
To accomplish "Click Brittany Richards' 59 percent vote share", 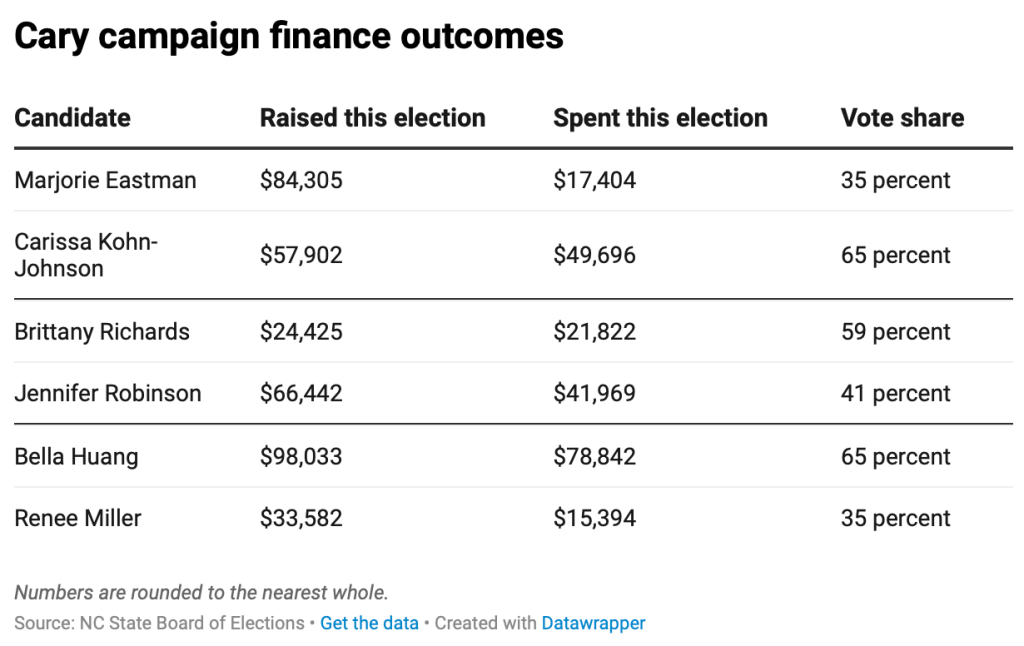I will [x=895, y=332].
